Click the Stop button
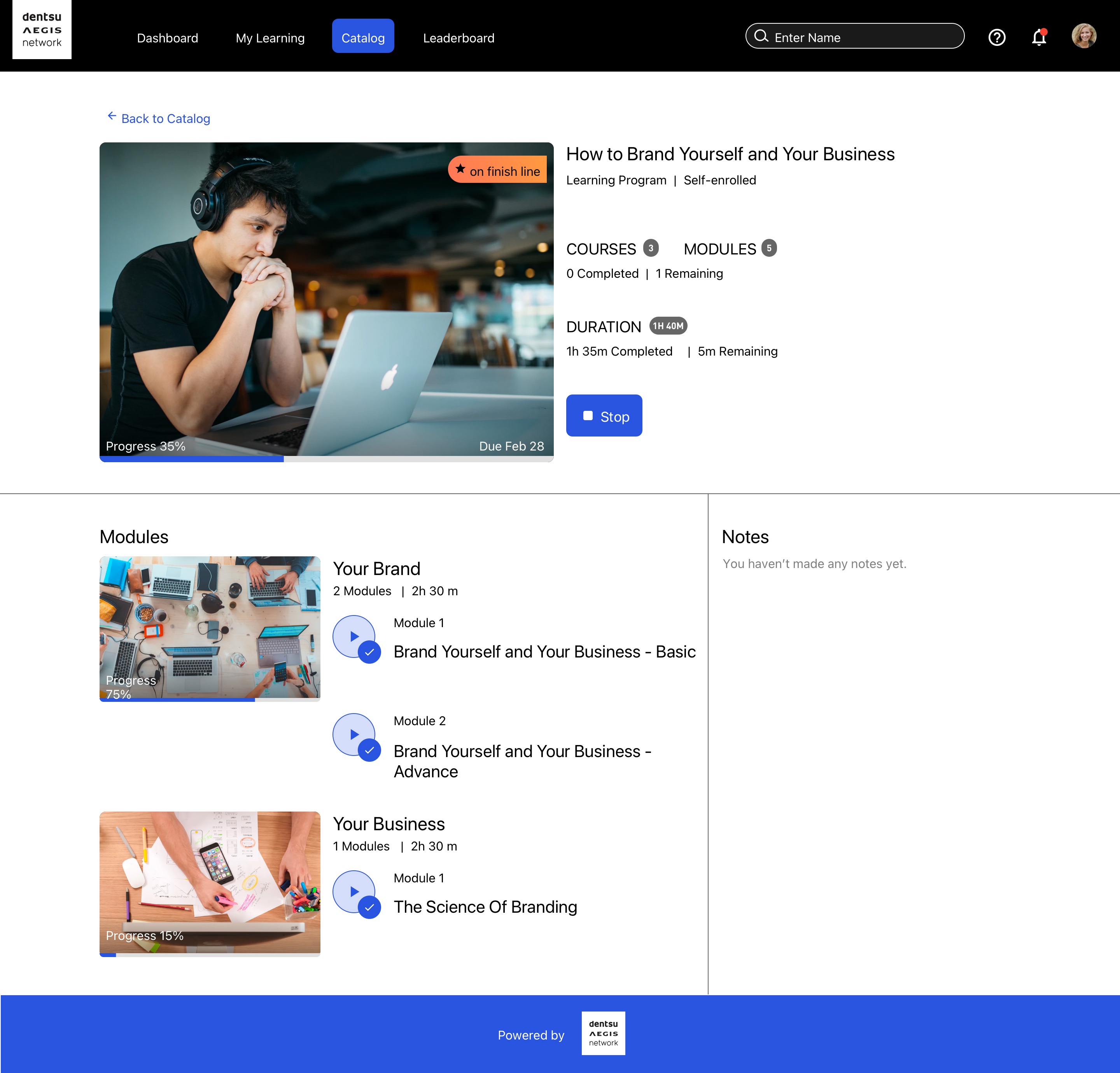Viewport: 1120px width, 1073px height. click(x=604, y=416)
